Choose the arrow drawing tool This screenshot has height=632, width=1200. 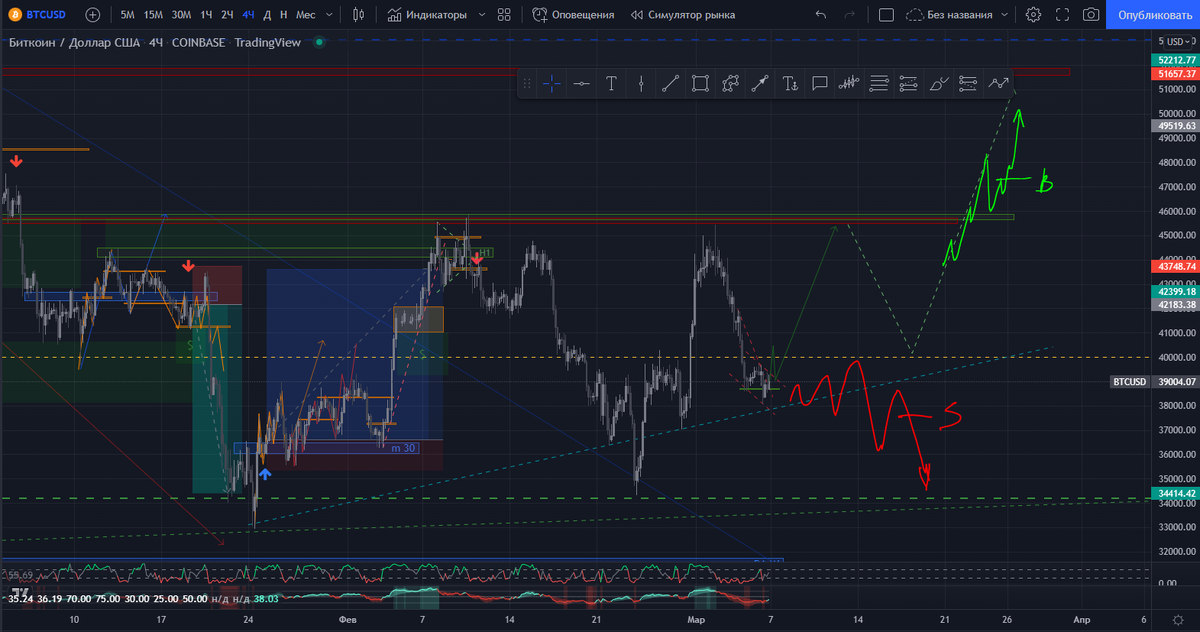(x=760, y=83)
